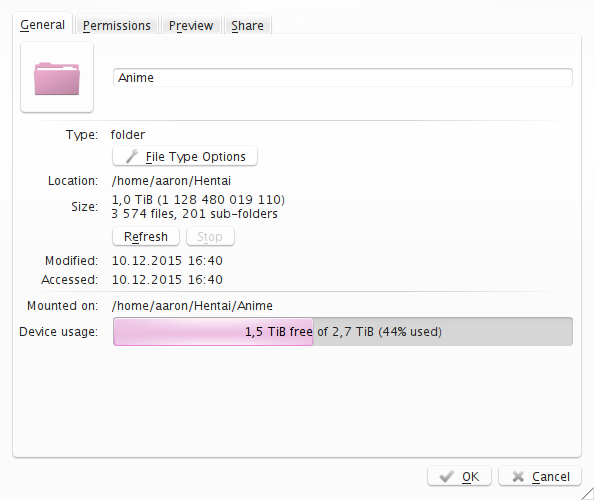Click the X icon on Cancel button
This screenshot has width=594, height=500.
tap(518, 476)
